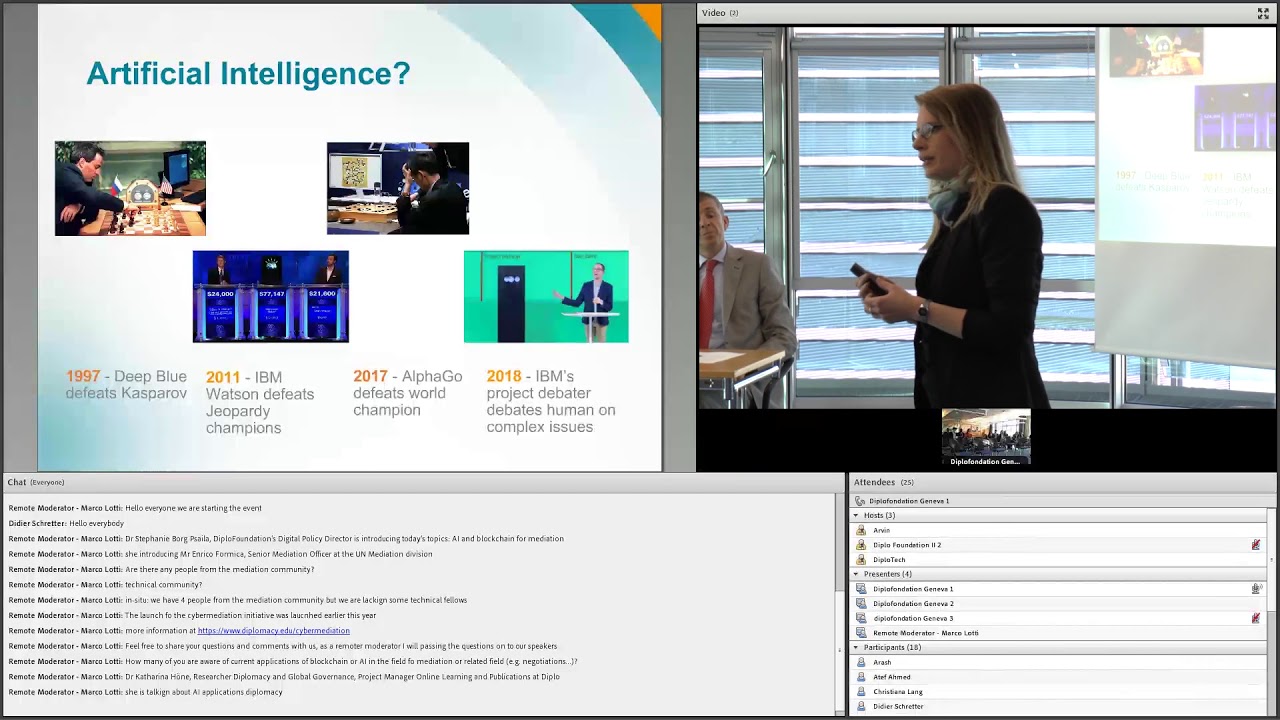Click presenter icon beside Diplofondation Geneva 1 under Presenters
The width and height of the screenshot is (1280, 720).
click(x=861, y=589)
